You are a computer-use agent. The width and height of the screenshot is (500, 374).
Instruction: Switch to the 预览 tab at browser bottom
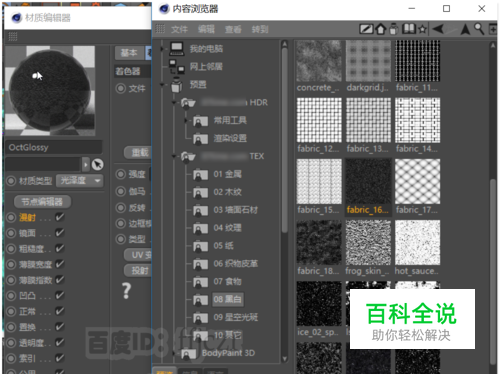(165, 371)
